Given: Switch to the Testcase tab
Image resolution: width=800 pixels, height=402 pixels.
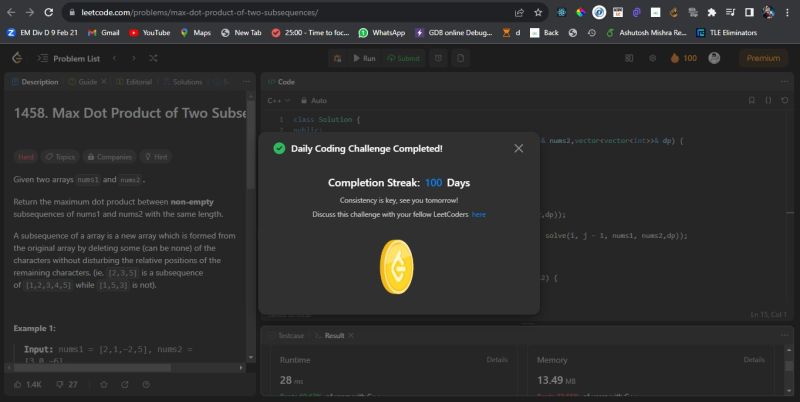Looking at the screenshot, I should click(x=286, y=335).
